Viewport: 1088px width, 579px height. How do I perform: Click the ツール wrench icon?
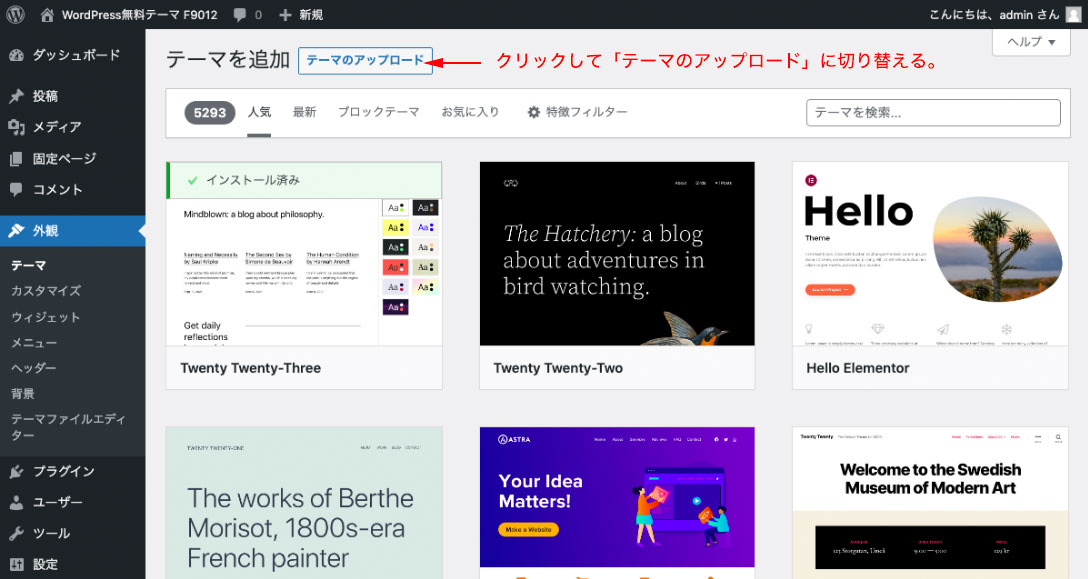[x=17, y=533]
